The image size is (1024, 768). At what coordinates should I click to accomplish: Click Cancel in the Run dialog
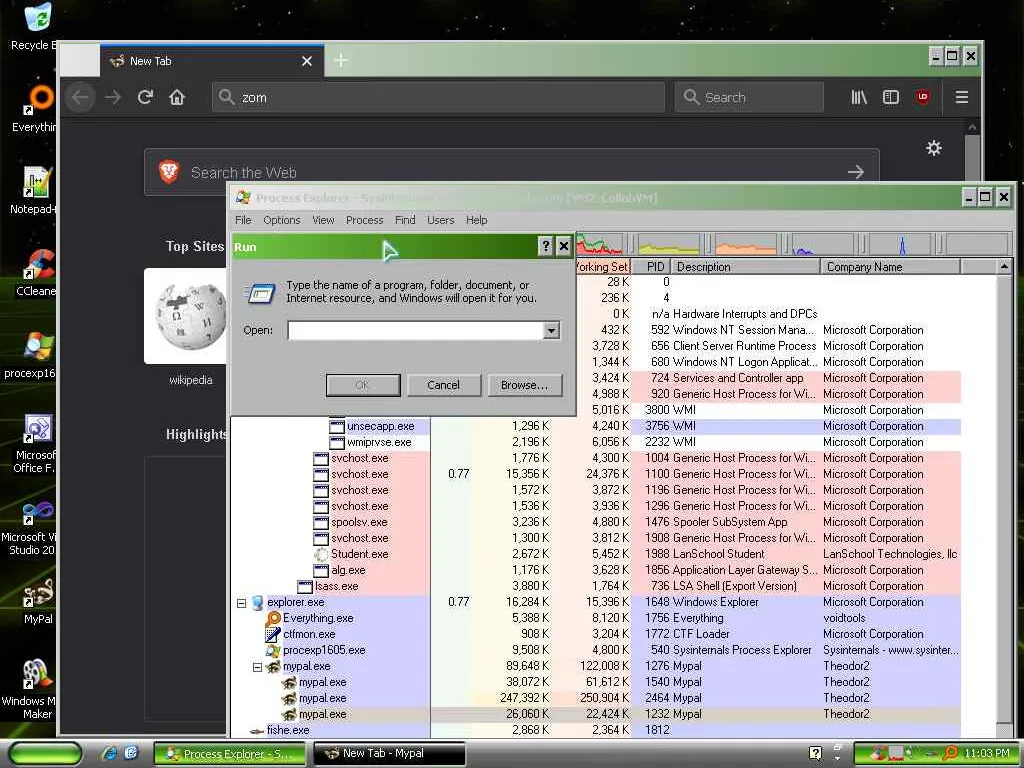pyautogui.click(x=443, y=385)
